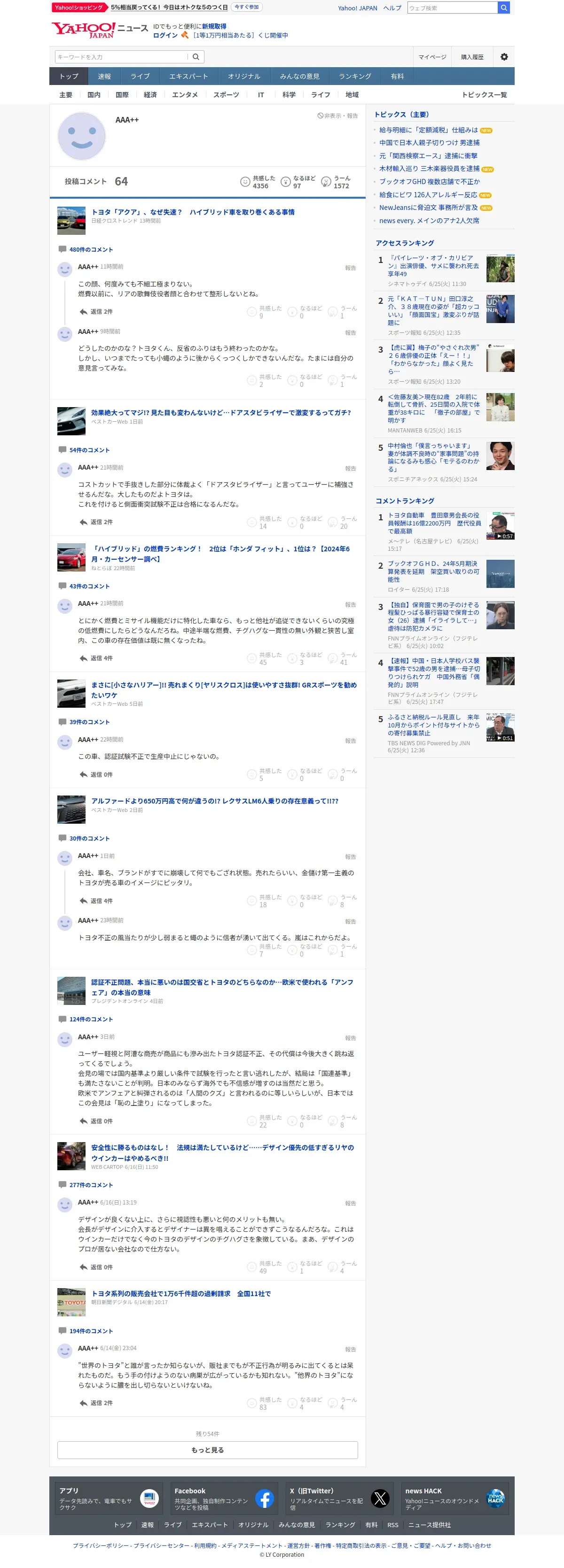This screenshot has height=1568, width=564.
Task: Open topic 給与明細に「定額減税」仕組みは
Action: coord(428,130)
